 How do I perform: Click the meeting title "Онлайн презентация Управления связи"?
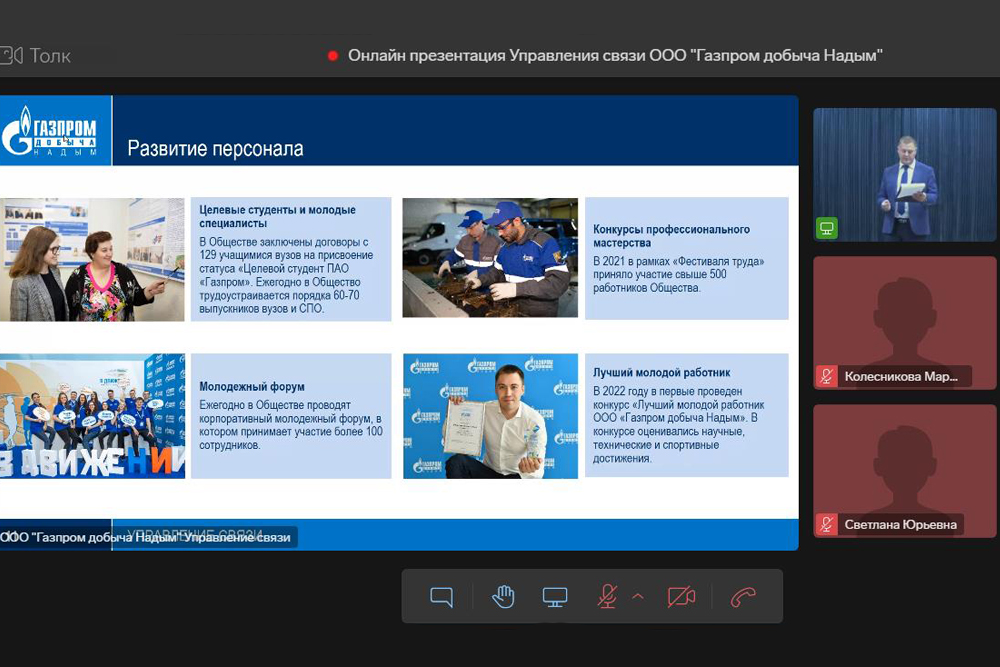click(614, 56)
